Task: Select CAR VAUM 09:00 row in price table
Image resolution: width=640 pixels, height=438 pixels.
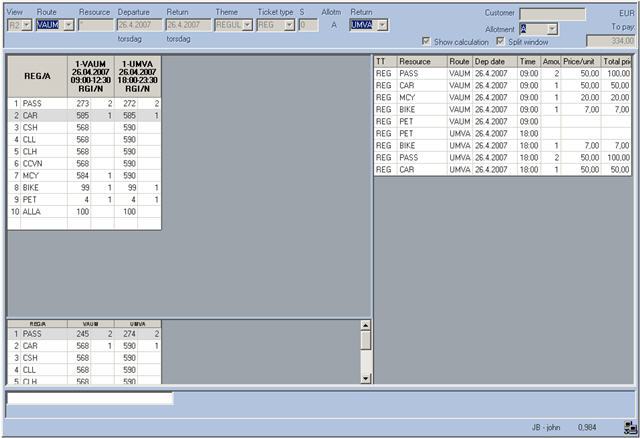Action: click(x=502, y=86)
